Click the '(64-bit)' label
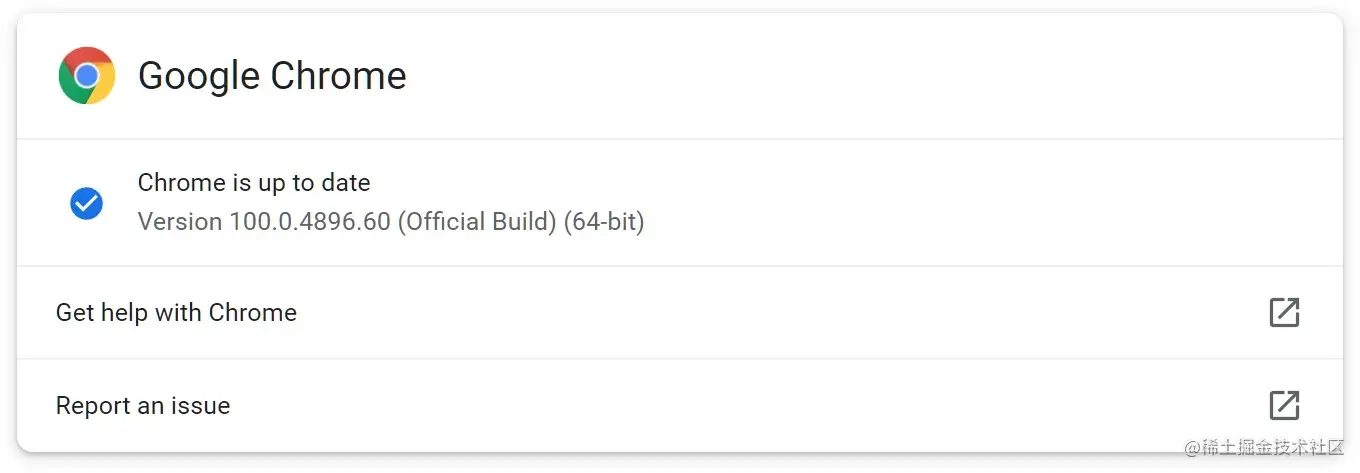The image size is (1360, 473). (604, 221)
